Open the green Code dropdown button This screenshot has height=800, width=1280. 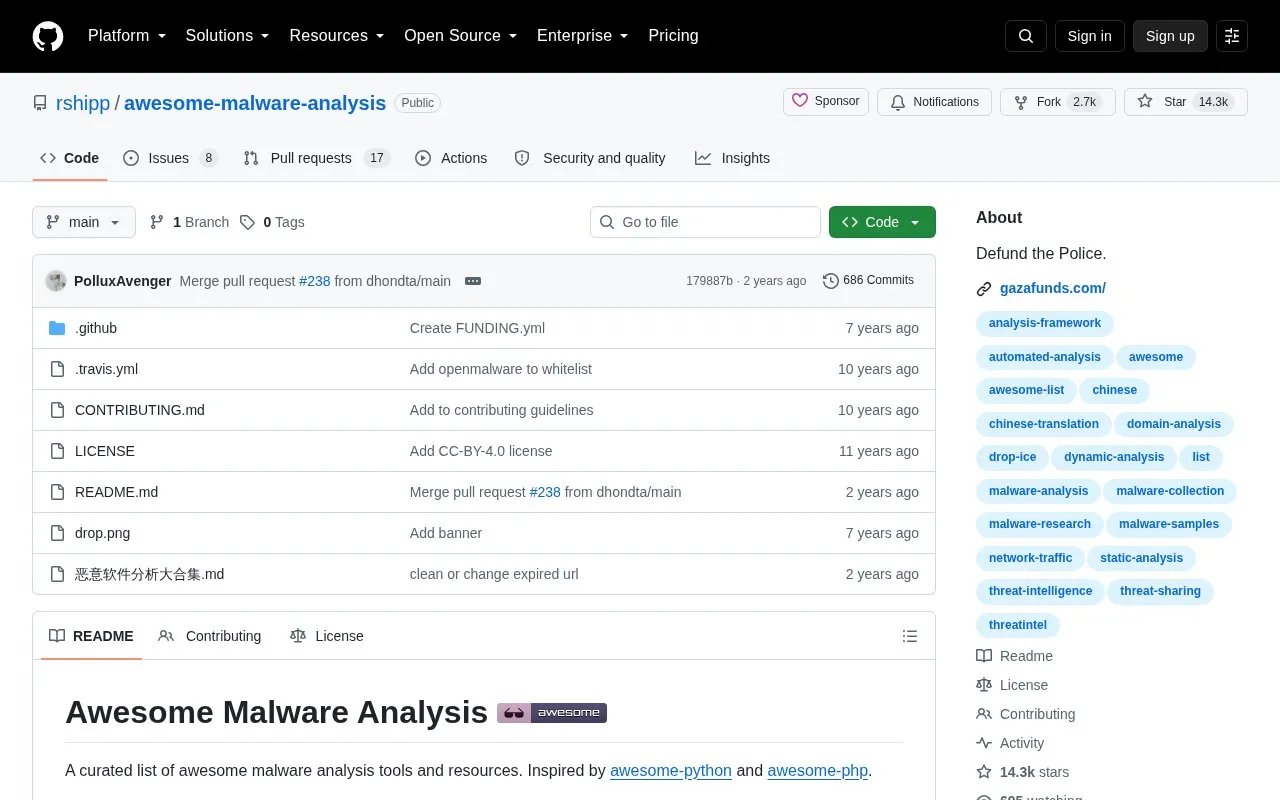point(882,222)
